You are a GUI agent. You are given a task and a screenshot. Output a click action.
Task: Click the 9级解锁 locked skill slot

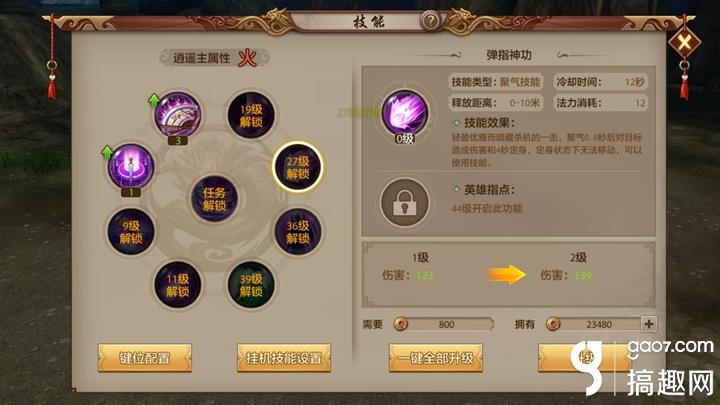[x=131, y=232]
